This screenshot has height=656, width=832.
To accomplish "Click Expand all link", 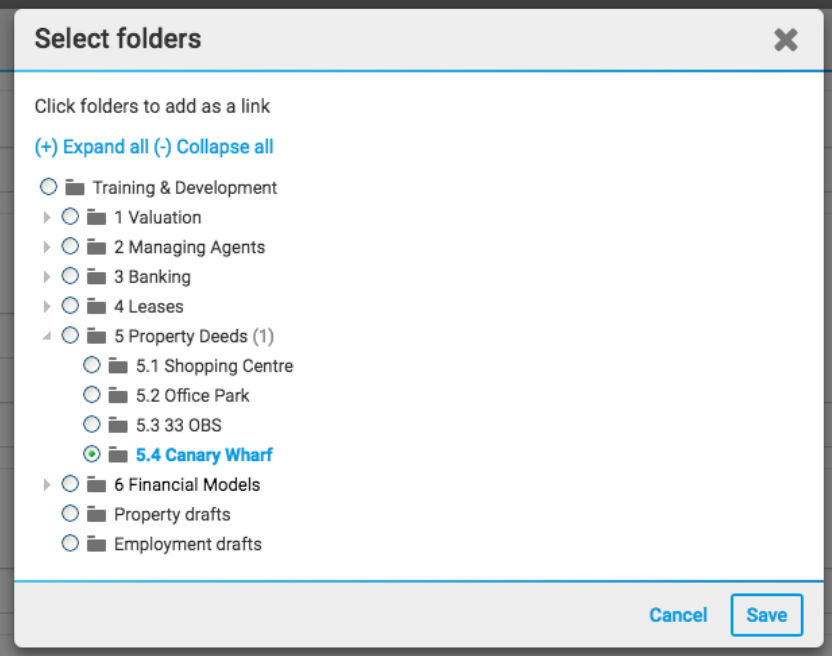I will [x=92, y=147].
